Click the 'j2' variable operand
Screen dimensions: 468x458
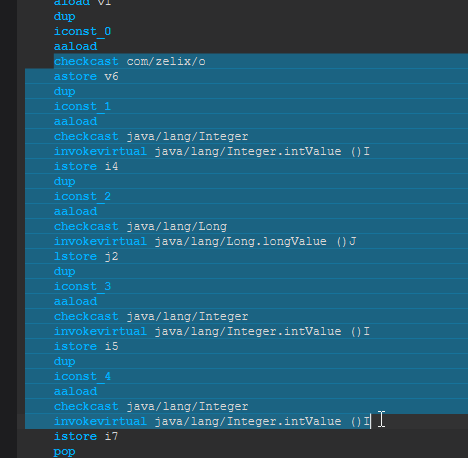111,256
